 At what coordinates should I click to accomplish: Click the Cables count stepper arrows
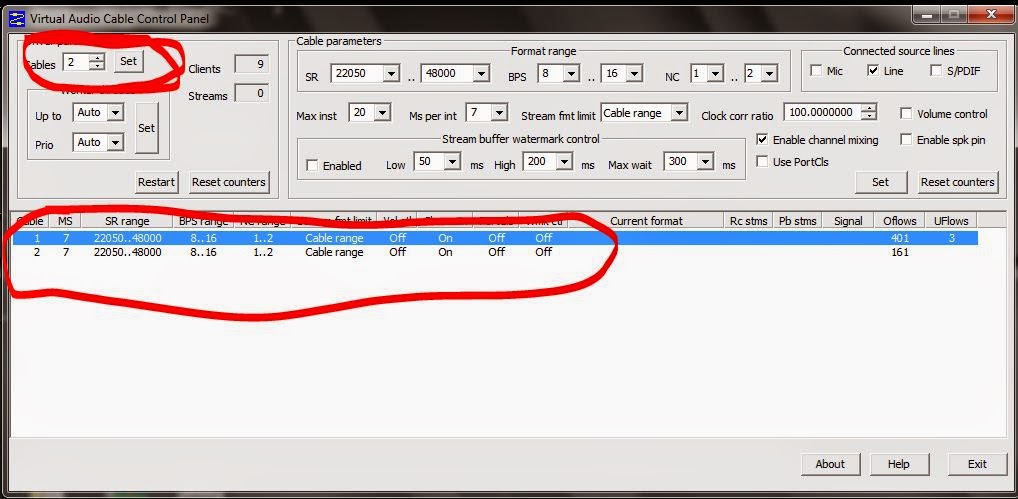(97, 62)
